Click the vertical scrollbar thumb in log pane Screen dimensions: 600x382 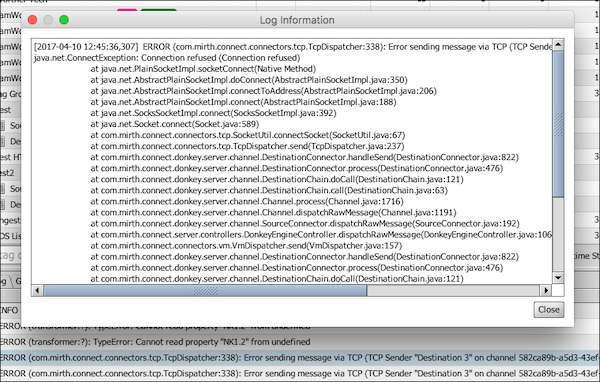coord(558,124)
